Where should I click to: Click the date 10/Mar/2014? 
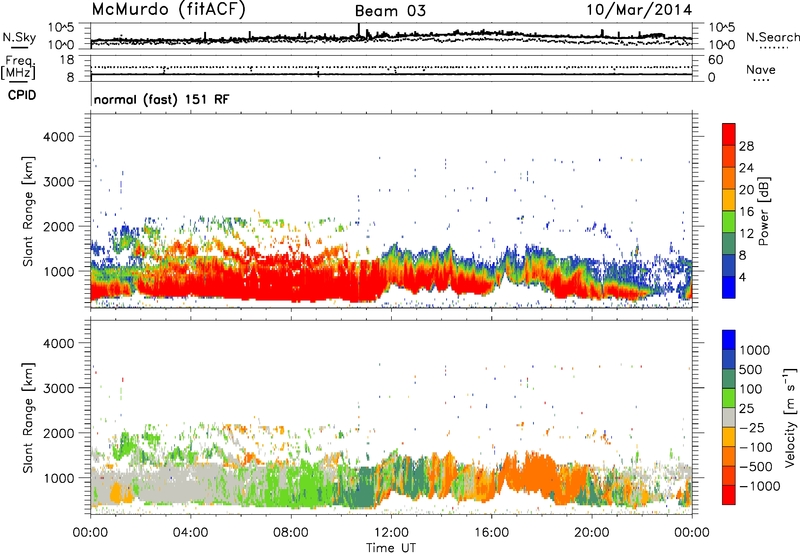(639, 10)
